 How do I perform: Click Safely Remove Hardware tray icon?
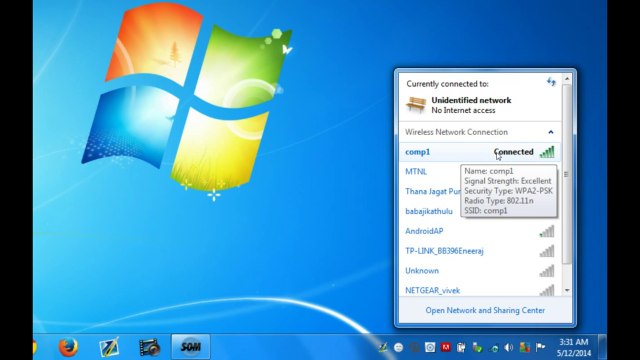click(x=477, y=347)
